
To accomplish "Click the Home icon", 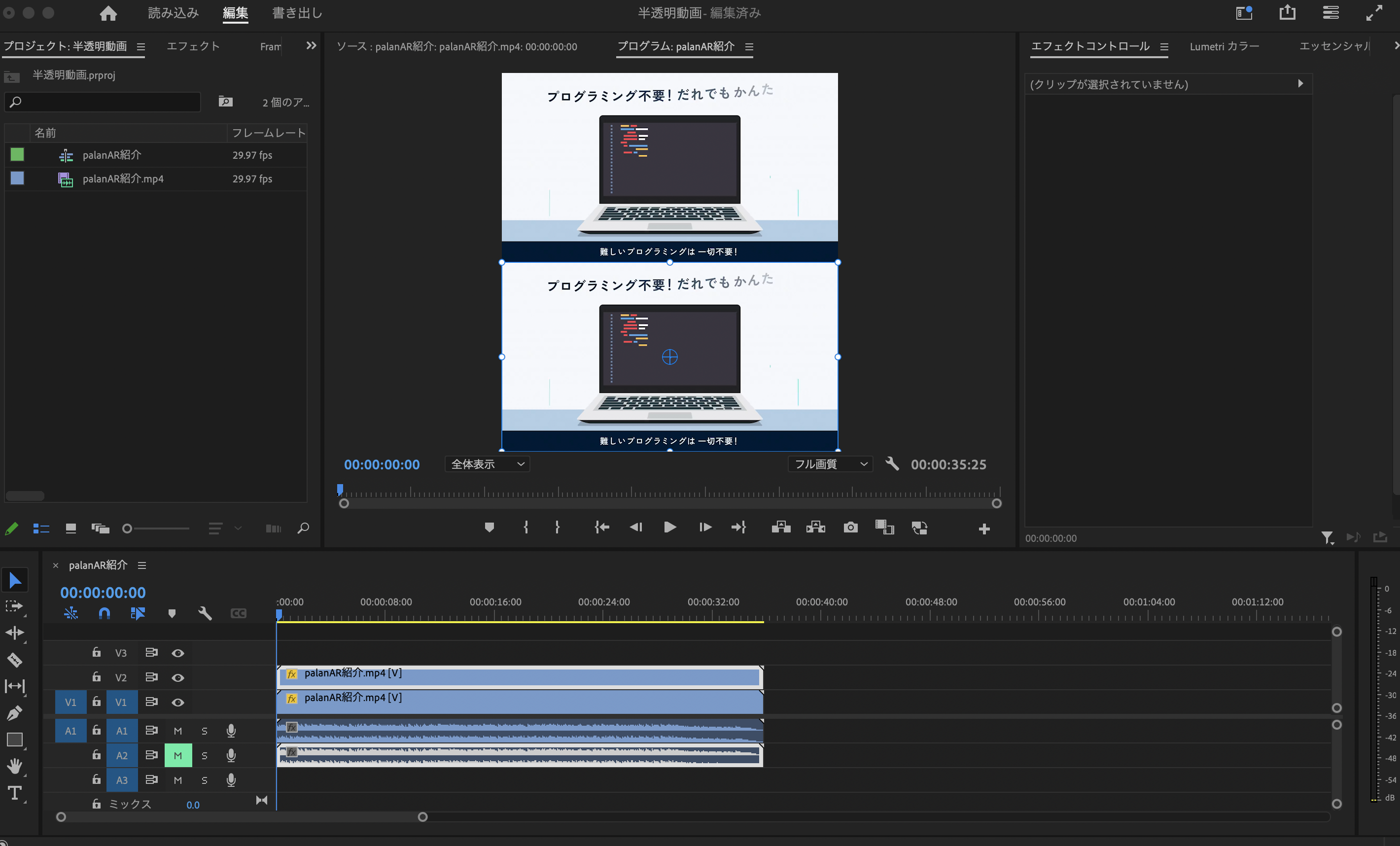I will (x=108, y=13).
